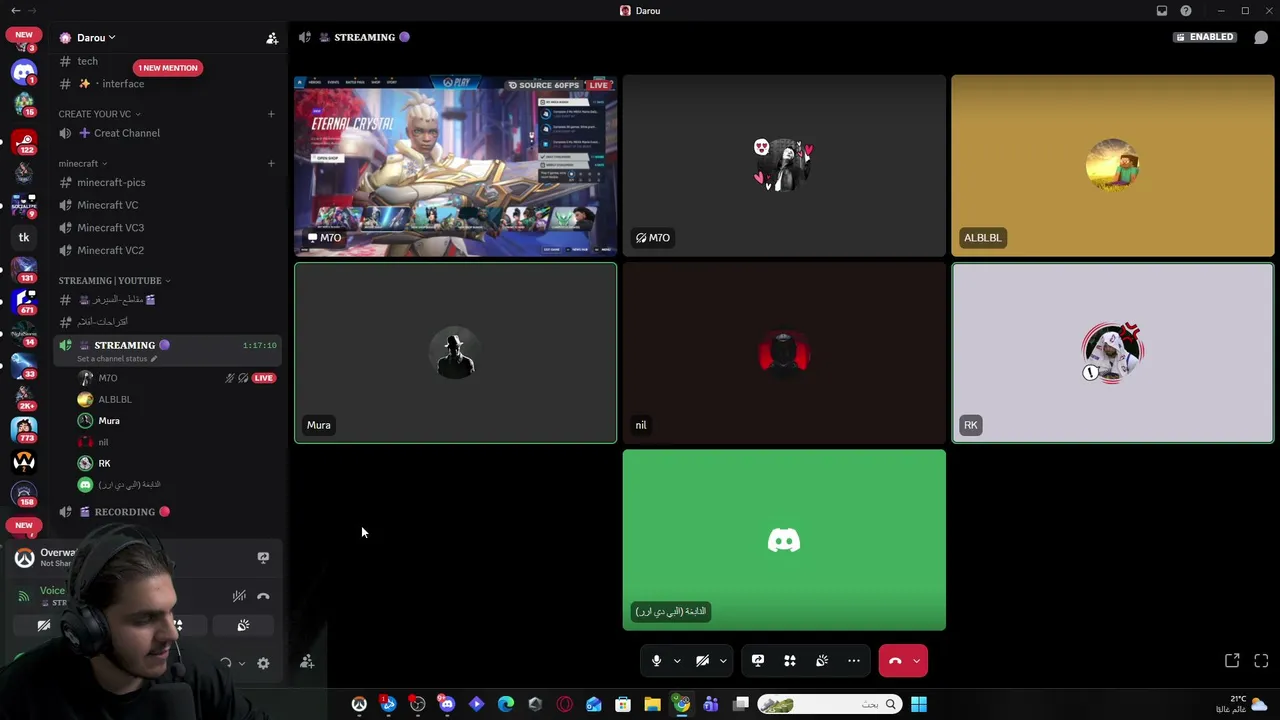1280x720 pixels.
Task: Select Mura's video tile
Action: pyautogui.click(x=456, y=353)
